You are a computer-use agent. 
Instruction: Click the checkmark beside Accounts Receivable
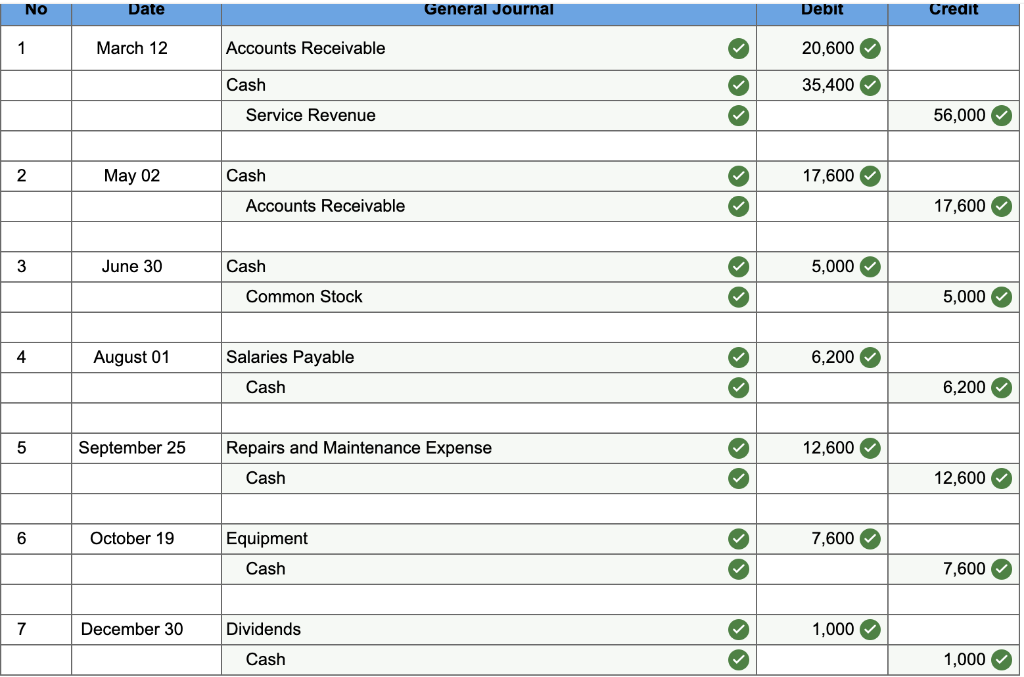point(739,48)
